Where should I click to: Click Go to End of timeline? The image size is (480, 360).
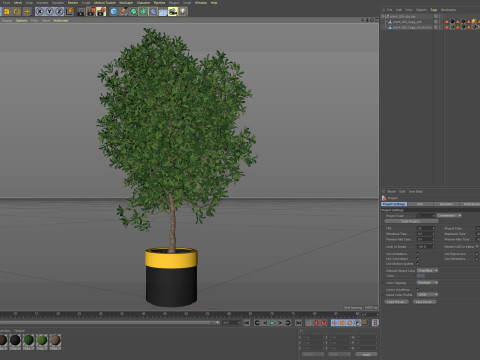[x=298, y=323]
